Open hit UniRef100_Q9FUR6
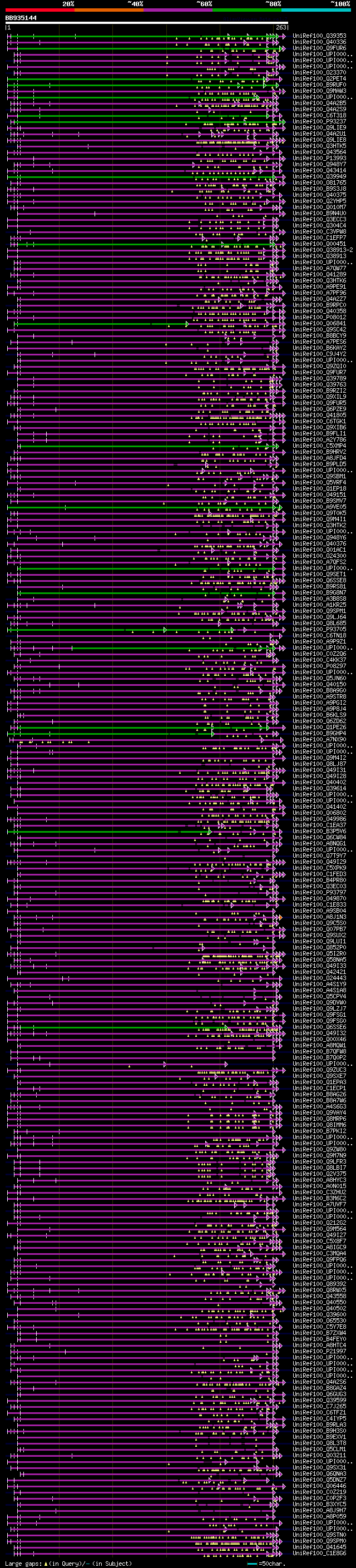This screenshot has width=356, height=1568. click(x=319, y=48)
